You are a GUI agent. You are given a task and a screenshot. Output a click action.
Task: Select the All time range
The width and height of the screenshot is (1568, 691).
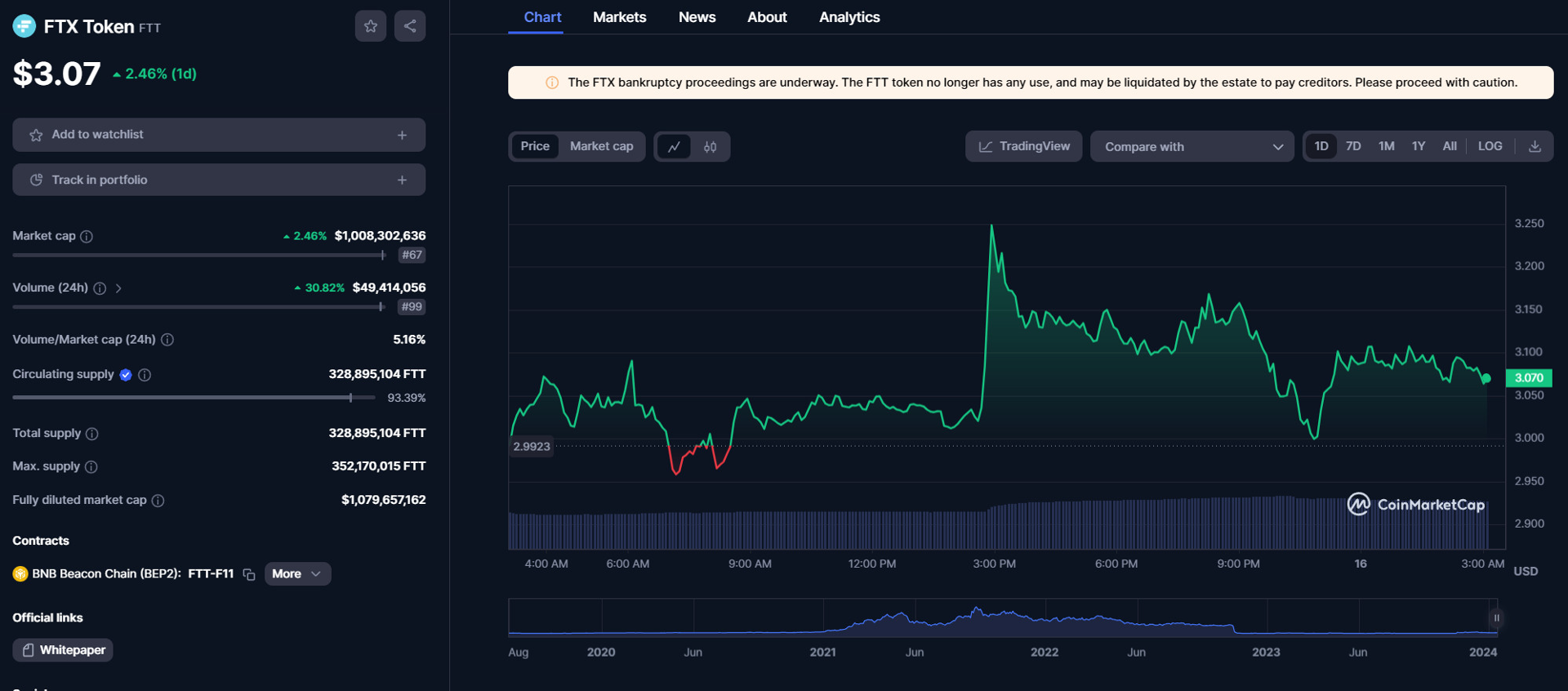point(1450,146)
